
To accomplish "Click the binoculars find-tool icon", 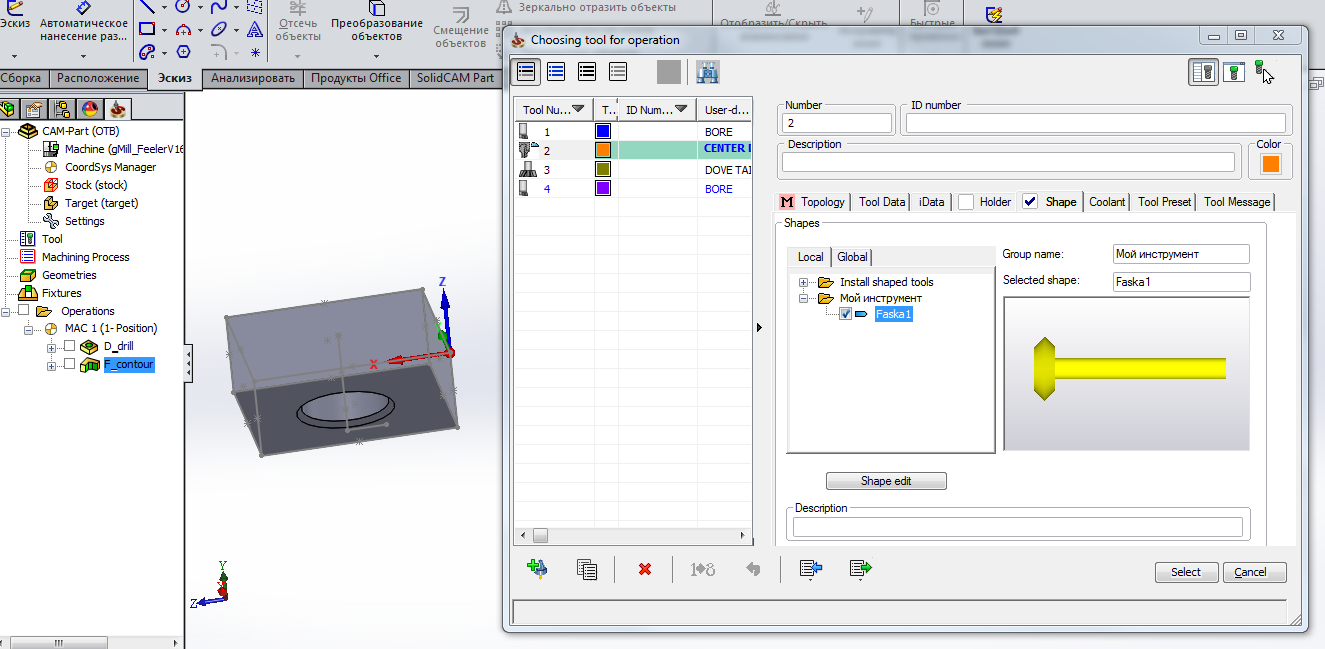I will click(x=708, y=71).
